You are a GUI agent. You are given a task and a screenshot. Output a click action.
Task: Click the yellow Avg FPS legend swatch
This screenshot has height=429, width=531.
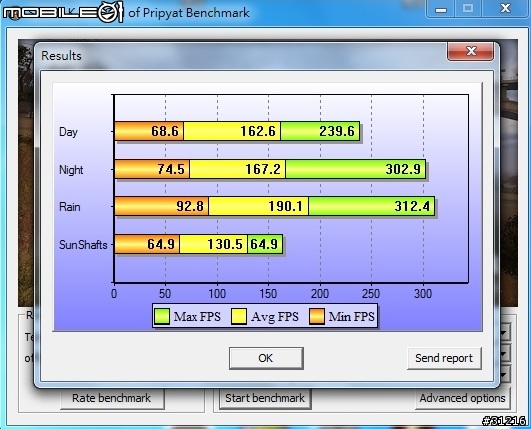[x=239, y=317]
